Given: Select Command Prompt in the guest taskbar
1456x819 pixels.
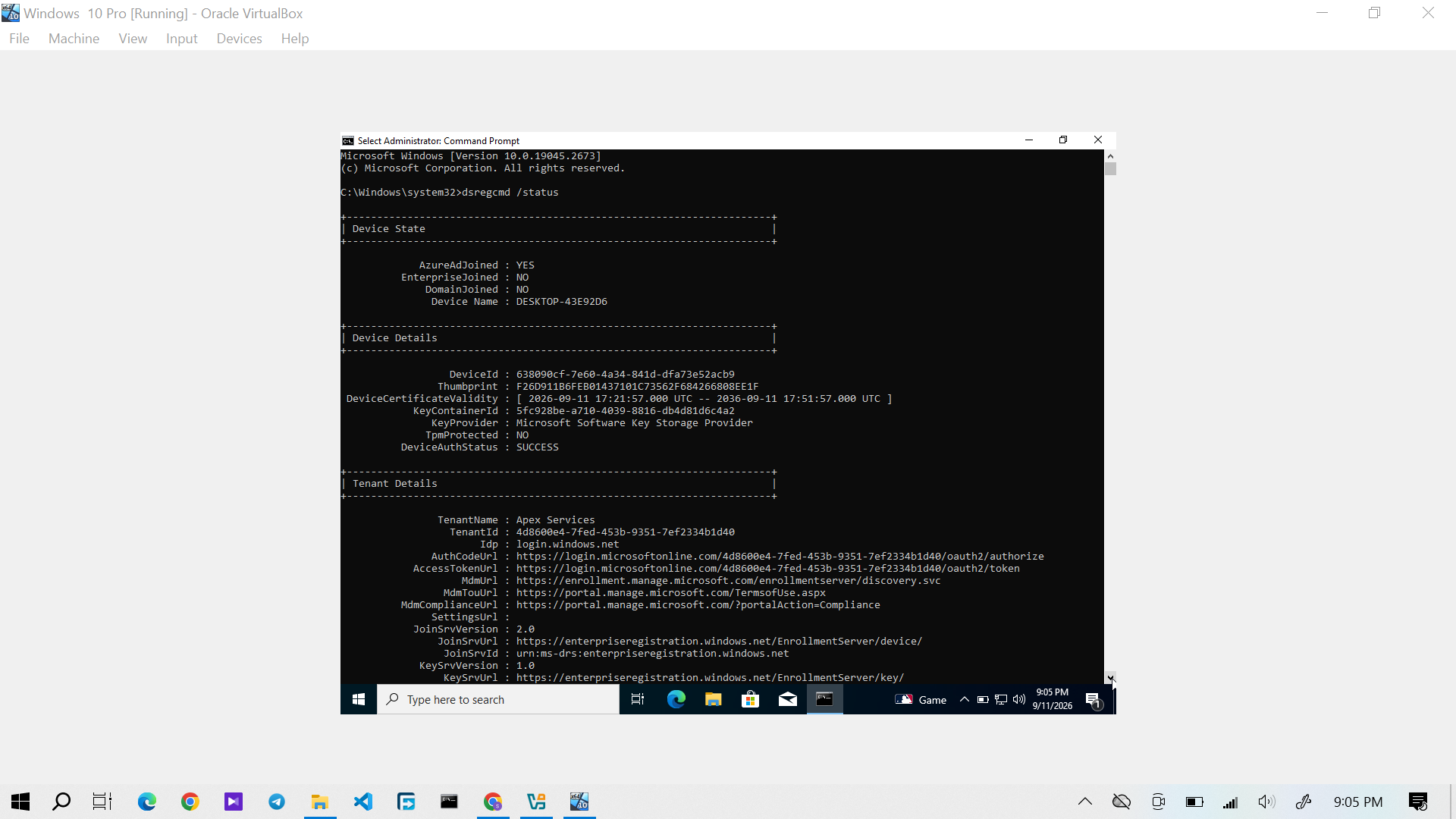Looking at the screenshot, I should [x=824, y=699].
